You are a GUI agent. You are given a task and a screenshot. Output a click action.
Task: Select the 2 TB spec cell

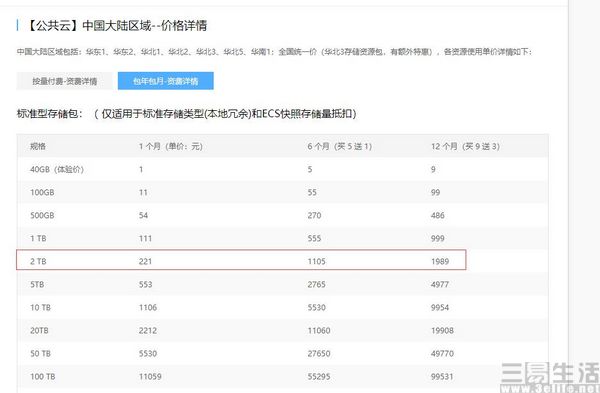click(x=38, y=261)
